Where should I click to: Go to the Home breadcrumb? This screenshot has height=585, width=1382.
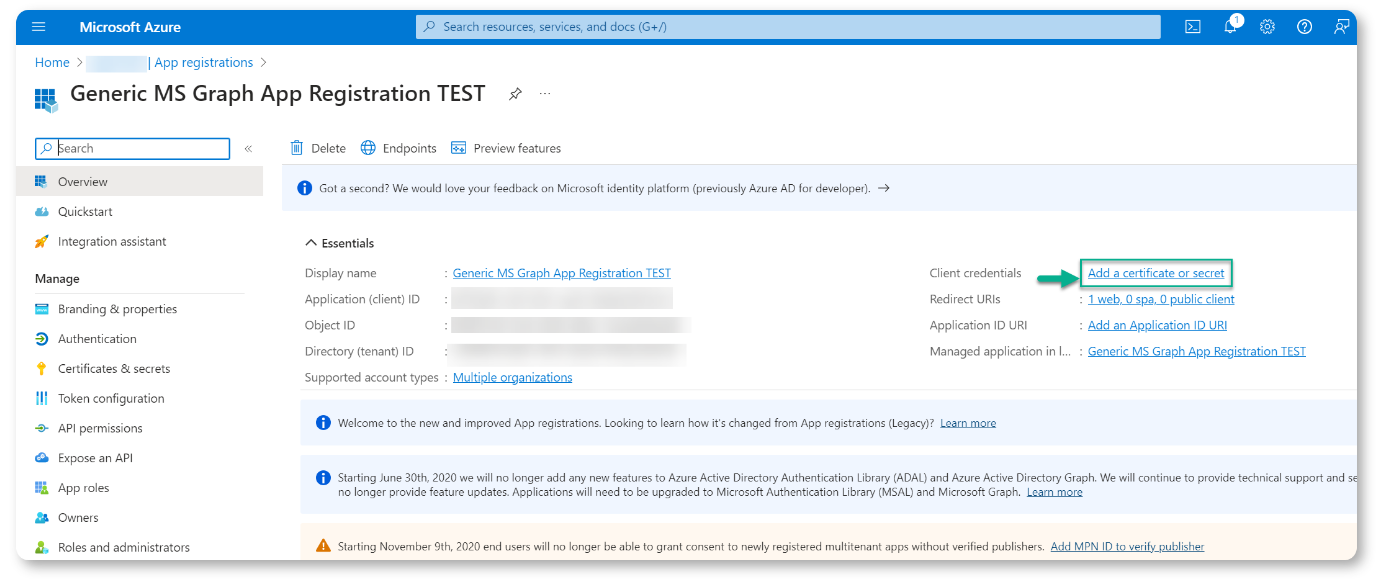click(x=52, y=62)
